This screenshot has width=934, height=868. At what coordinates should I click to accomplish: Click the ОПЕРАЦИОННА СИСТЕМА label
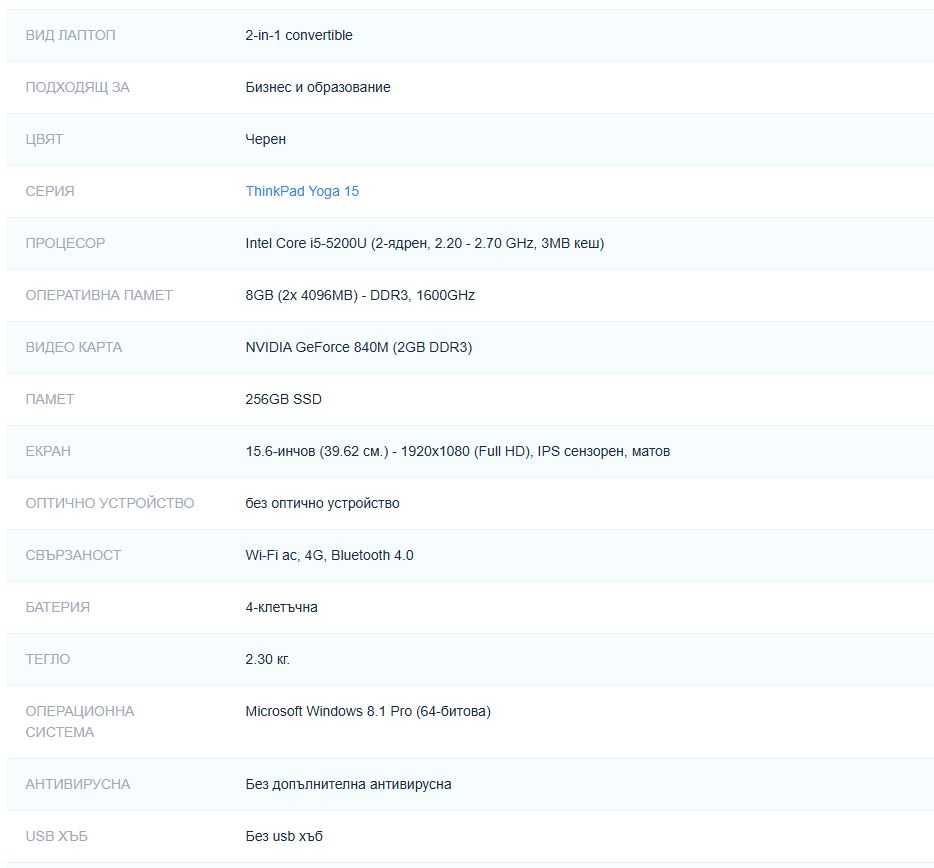coord(80,721)
